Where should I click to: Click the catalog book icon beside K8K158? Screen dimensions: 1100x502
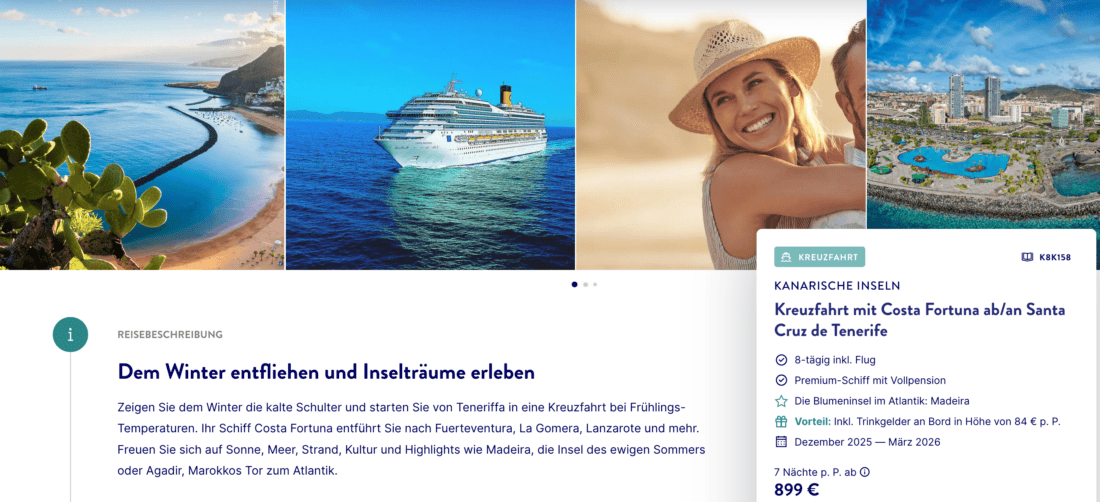[x=1027, y=257]
